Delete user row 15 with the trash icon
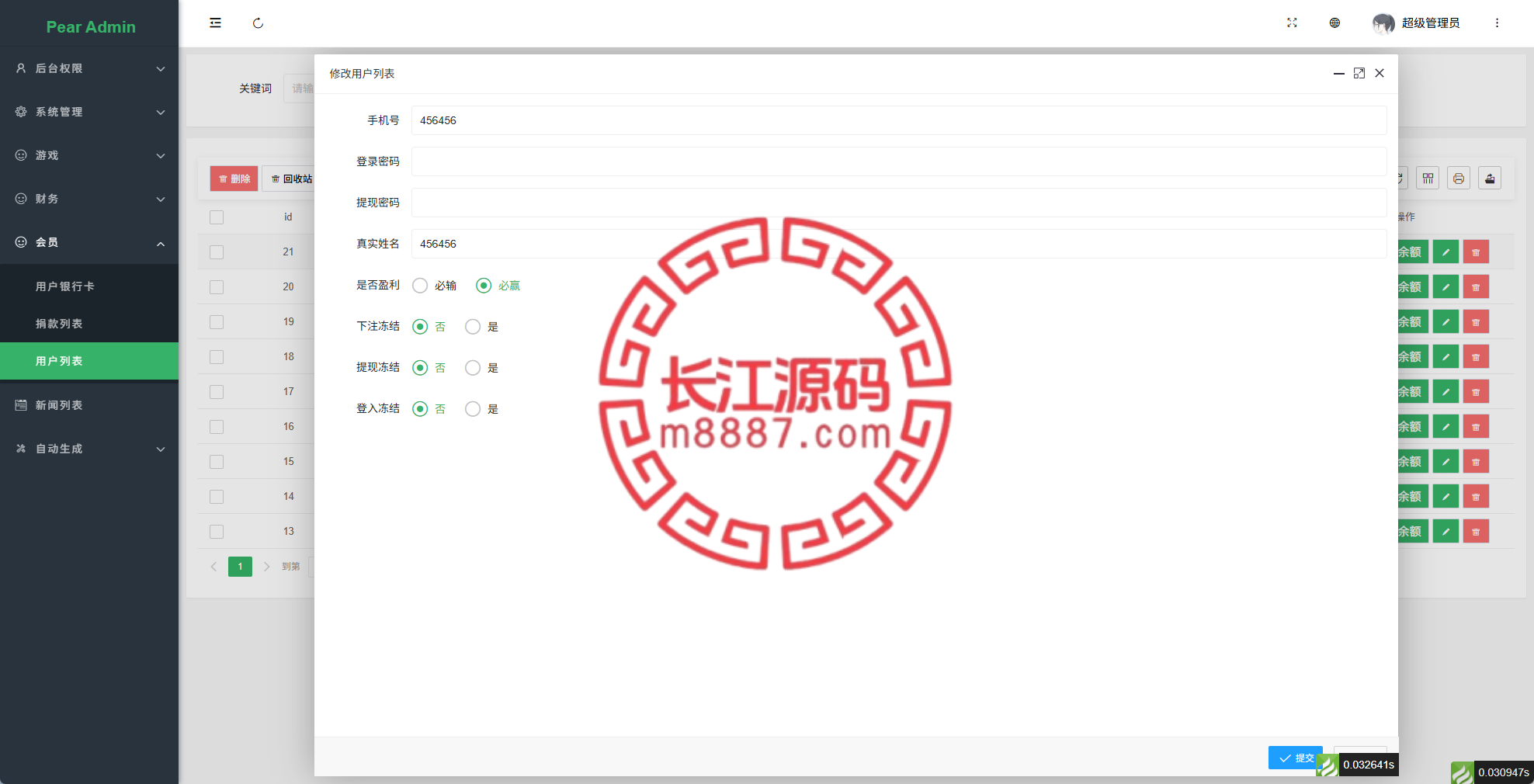The height and width of the screenshot is (784, 1534). coord(1476,462)
